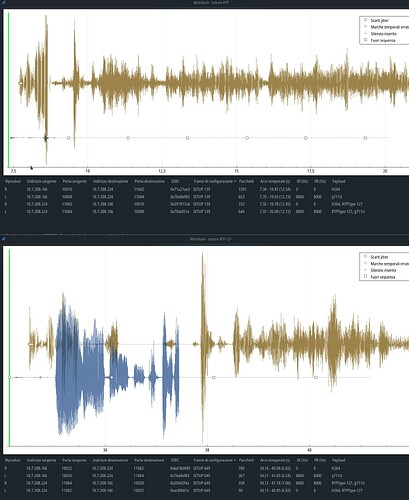Click the Scarti jitter circle in lower legend
Image resolution: width=409 pixels, height=500 pixels.
point(365,257)
